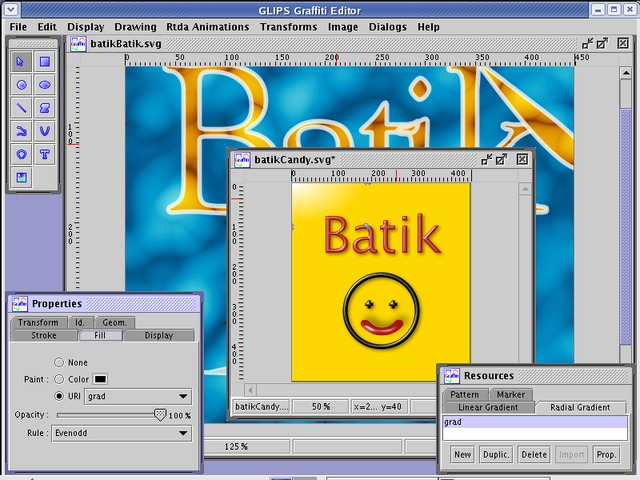
Task: Open the Linear Gradient resources tab
Action: [x=488, y=407]
